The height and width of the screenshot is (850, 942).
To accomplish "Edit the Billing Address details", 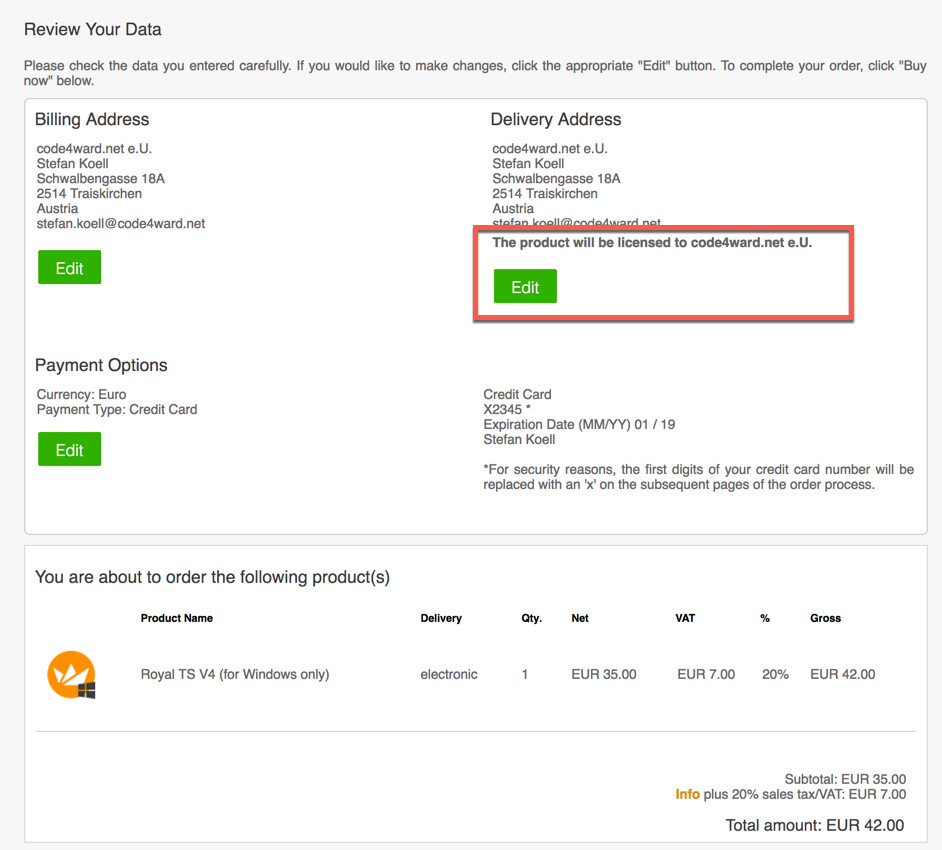I will coord(69,268).
